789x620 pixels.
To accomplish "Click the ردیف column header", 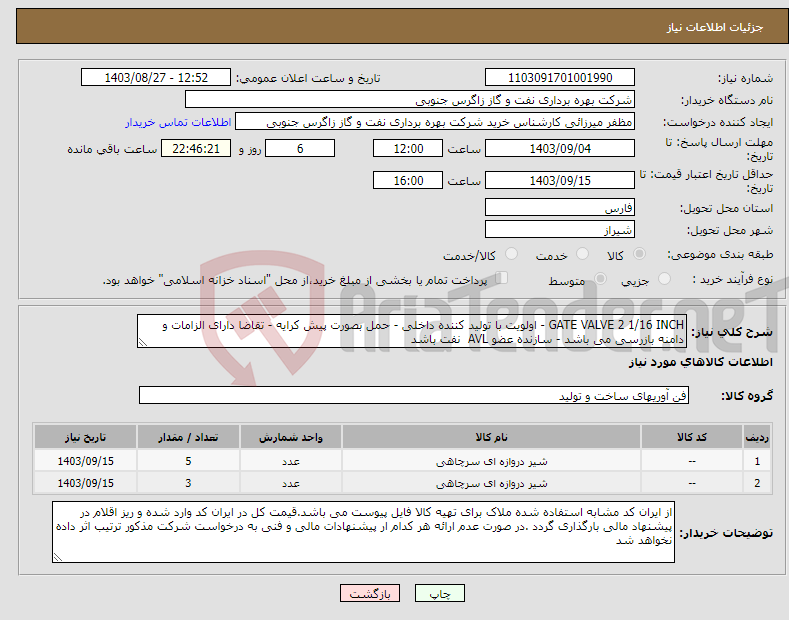I will 757,437.
